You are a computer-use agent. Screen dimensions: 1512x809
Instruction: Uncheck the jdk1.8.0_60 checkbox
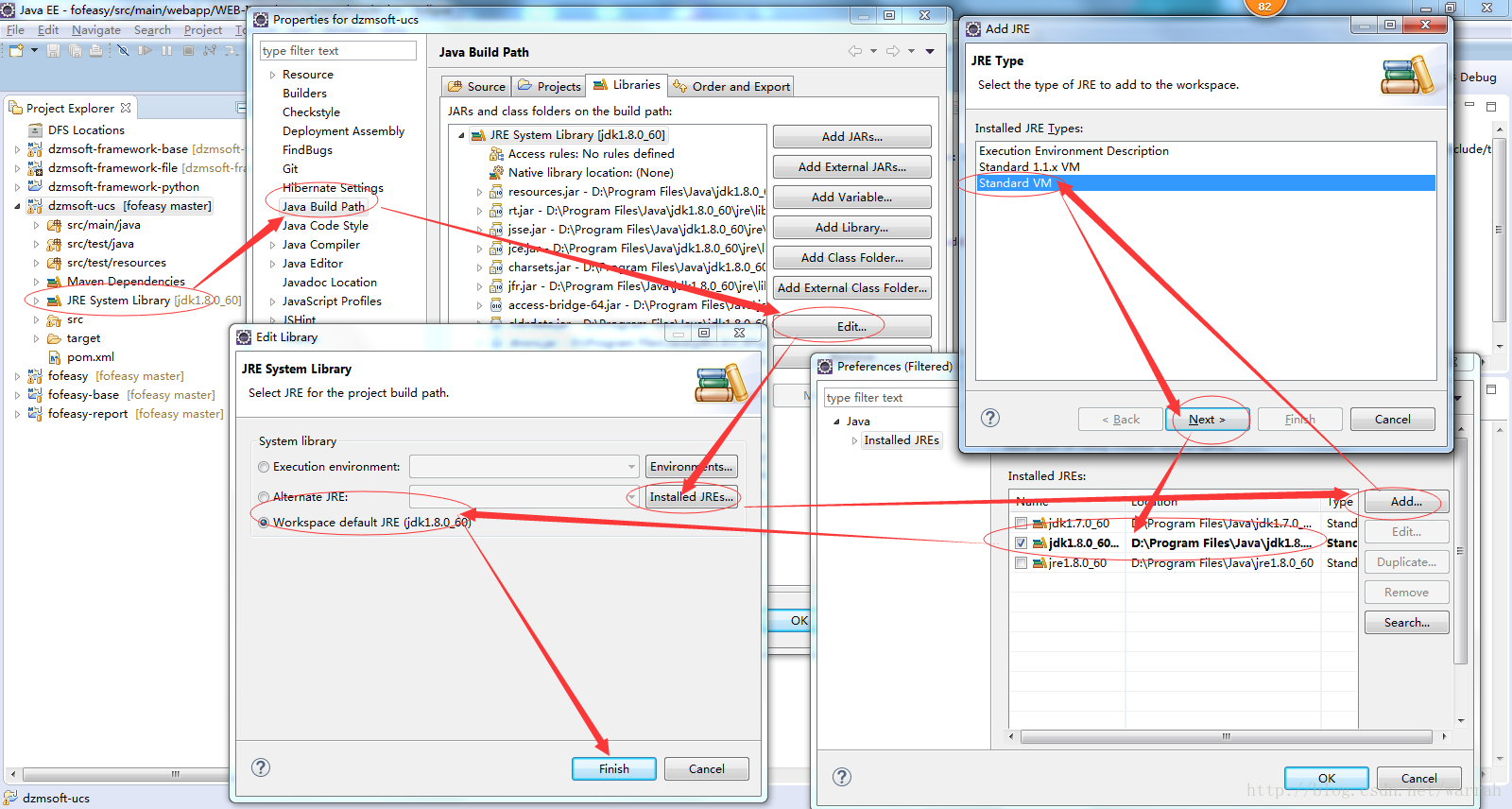pyautogui.click(x=1021, y=542)
